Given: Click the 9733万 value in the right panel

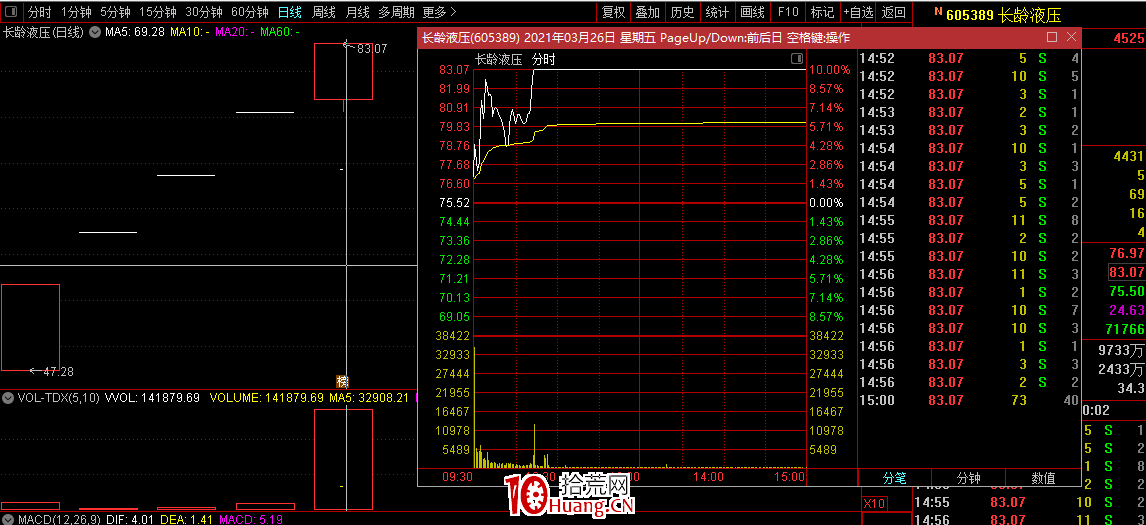Looking at the screenshot, I should coord(1121,351).
